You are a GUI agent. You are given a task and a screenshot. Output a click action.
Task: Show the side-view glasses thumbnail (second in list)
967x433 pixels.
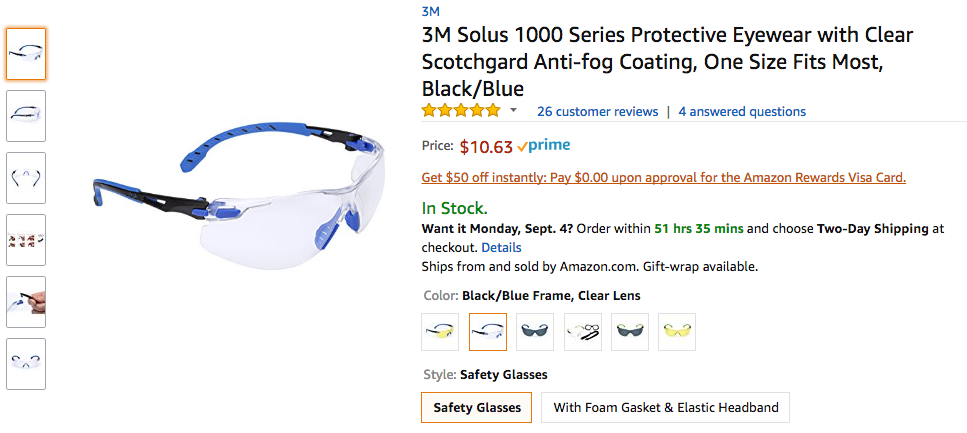click(x=26, y=115)
